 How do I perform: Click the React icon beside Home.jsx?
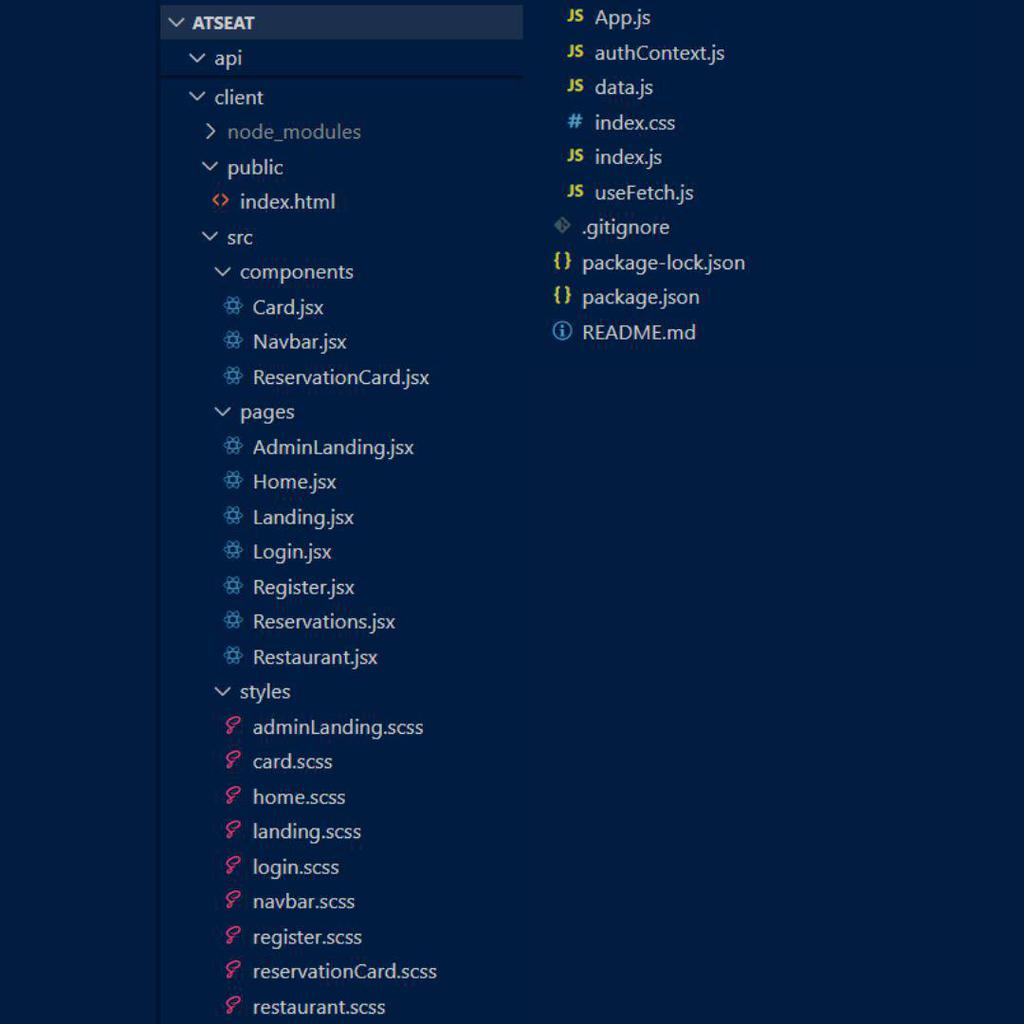pyautogui.click(x=233, y=481)
